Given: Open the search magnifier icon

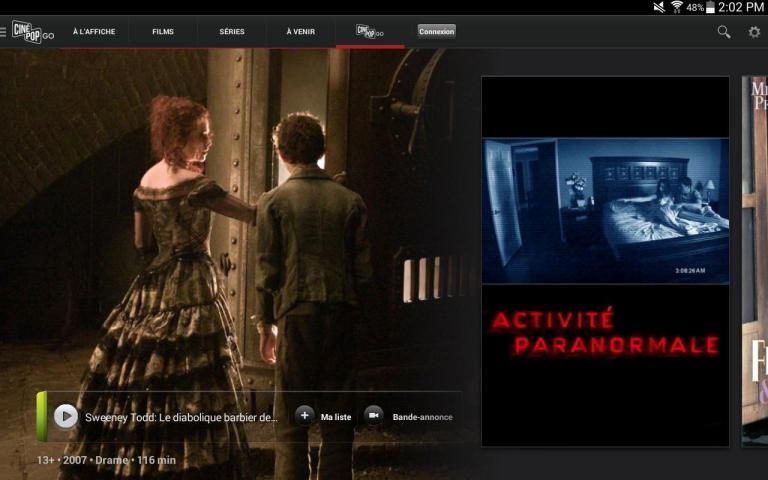Looking at the screenshot, I should click(x=724, y=32).
